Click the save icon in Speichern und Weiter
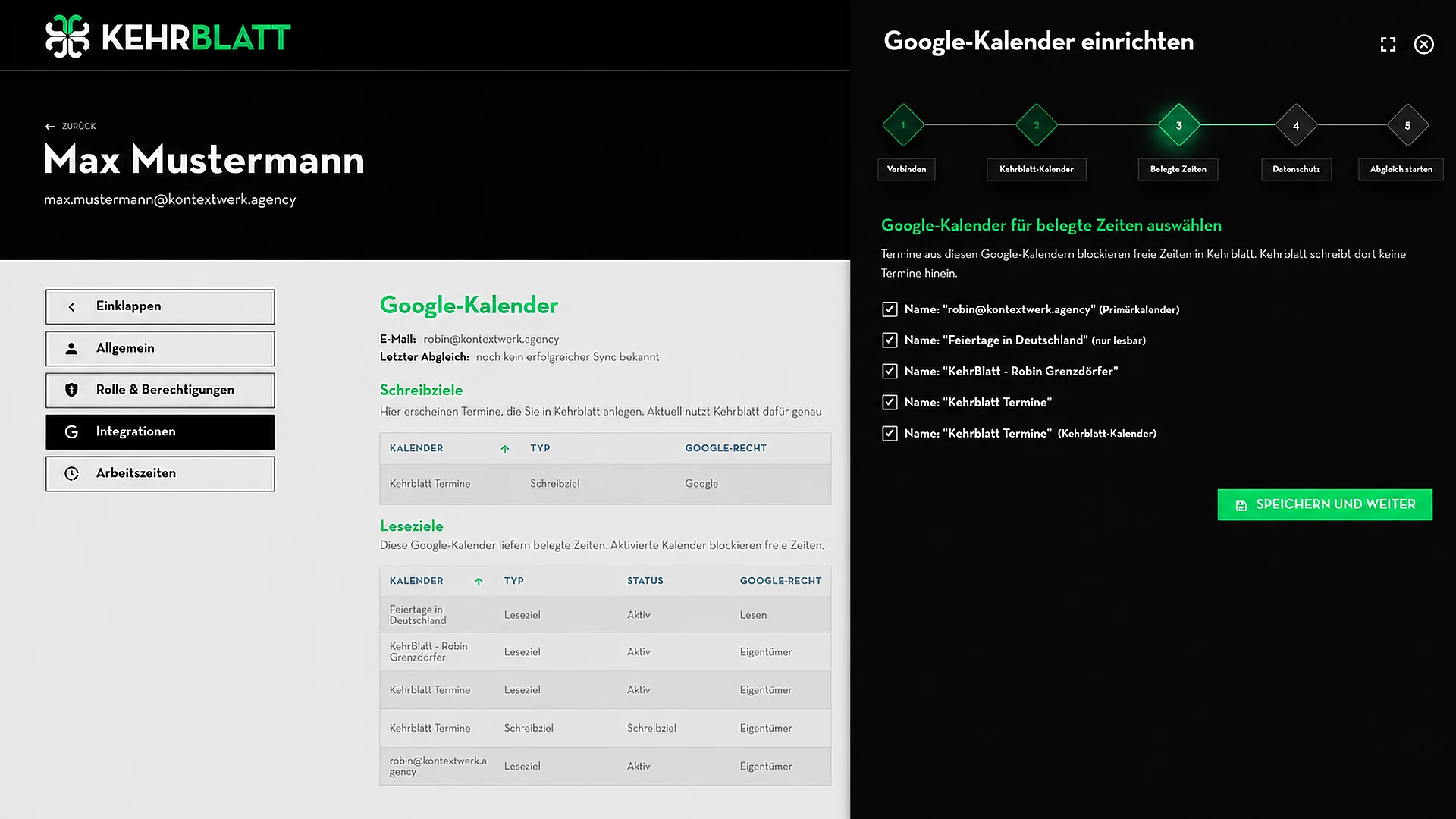 [x=1241, y=506]
